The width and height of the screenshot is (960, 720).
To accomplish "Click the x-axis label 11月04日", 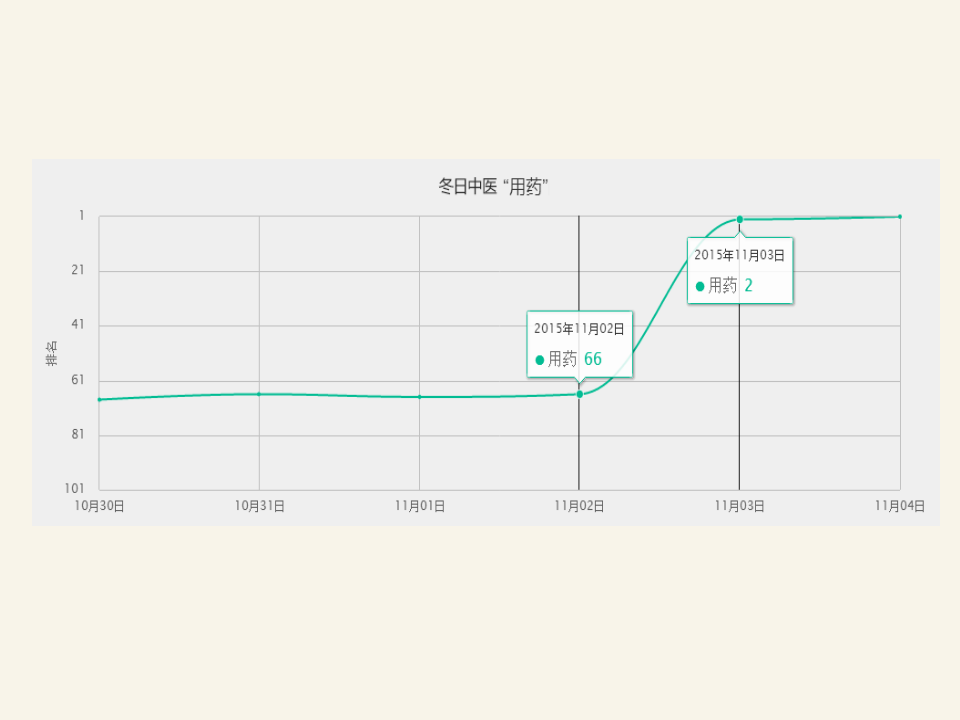I will 899,506.
